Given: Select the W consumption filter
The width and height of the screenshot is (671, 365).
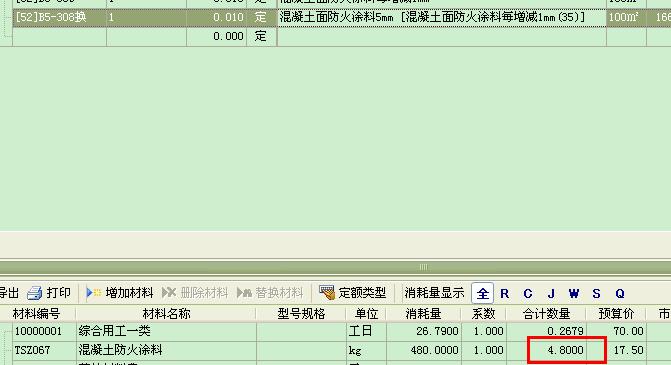Looking at the screenshot, I should 573,294.
